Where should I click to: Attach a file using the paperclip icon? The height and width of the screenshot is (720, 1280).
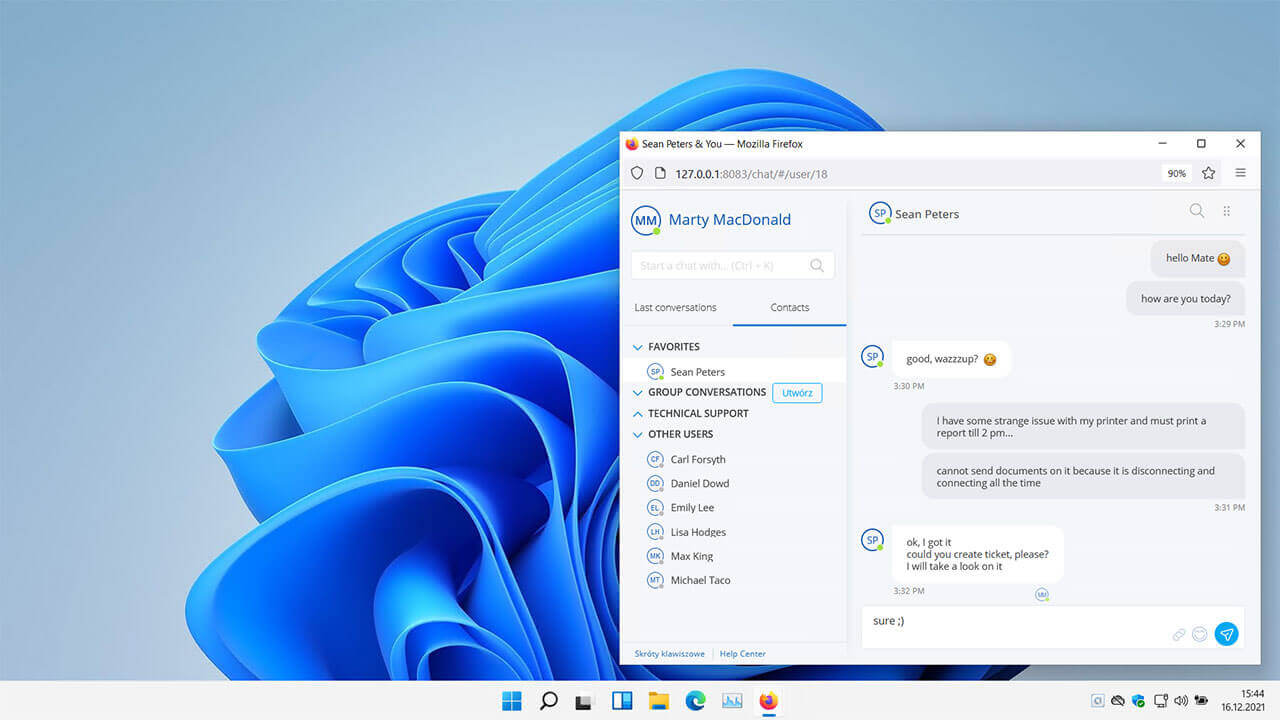[x=1179, y=634]
